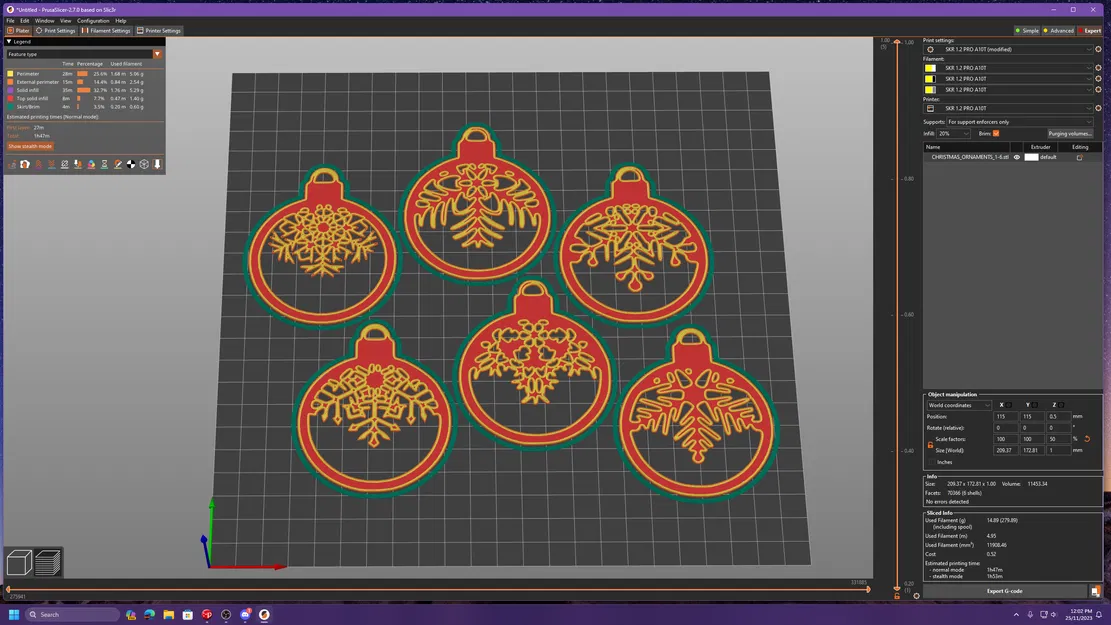Viewport: 1111px width, 625px height.
Task: Click the Position X input field
Action: [1005, 417]
